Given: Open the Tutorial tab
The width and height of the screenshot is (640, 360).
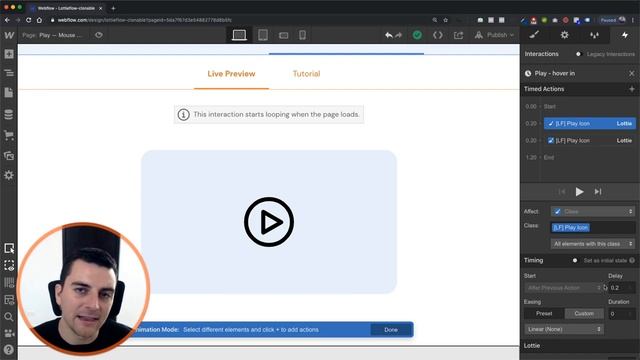Looking at the screenshot, I should (x=307, y=74).
